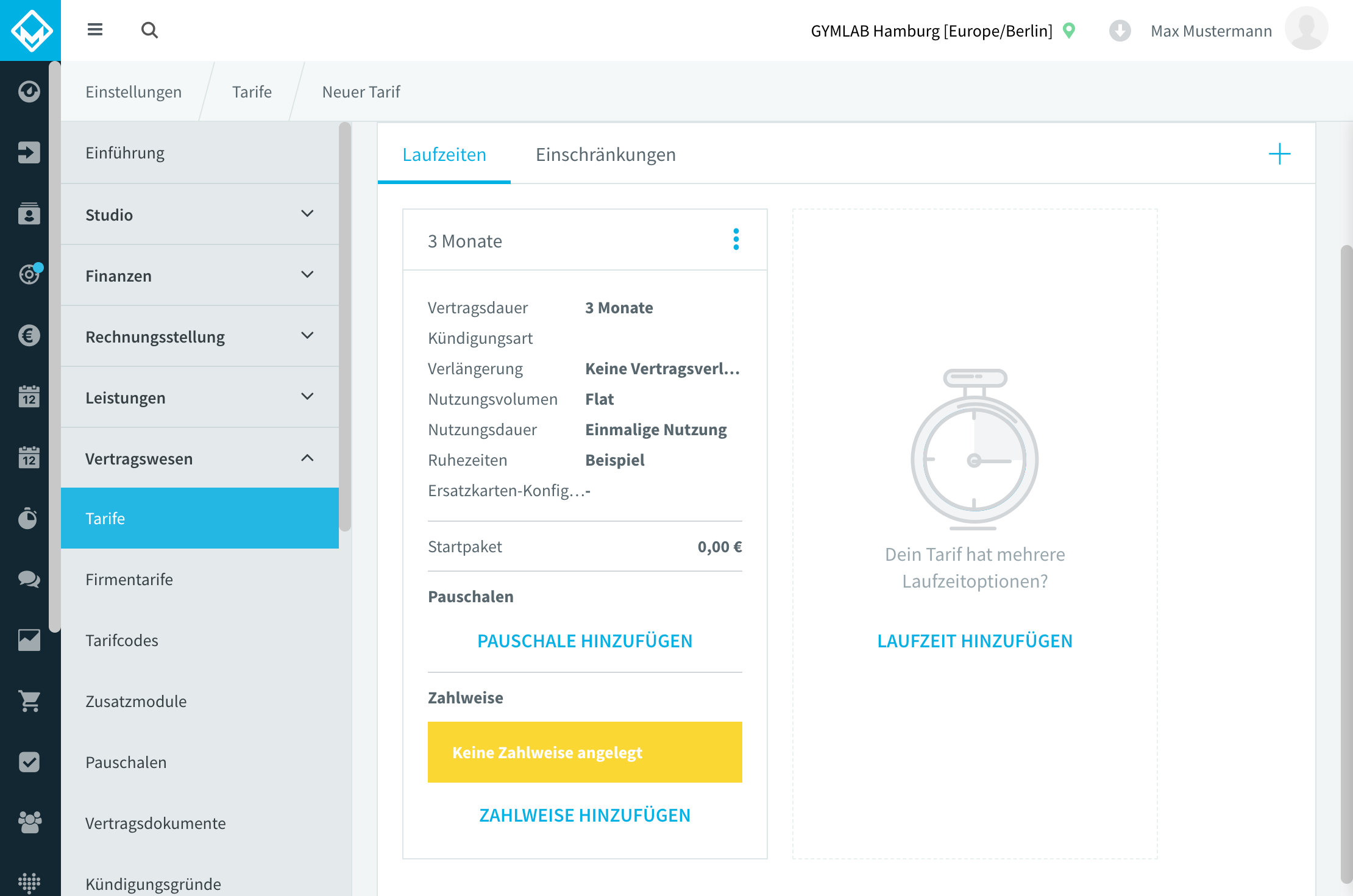
Task: Open the stopwatch sidebar icon
Action: coord(29,518)
